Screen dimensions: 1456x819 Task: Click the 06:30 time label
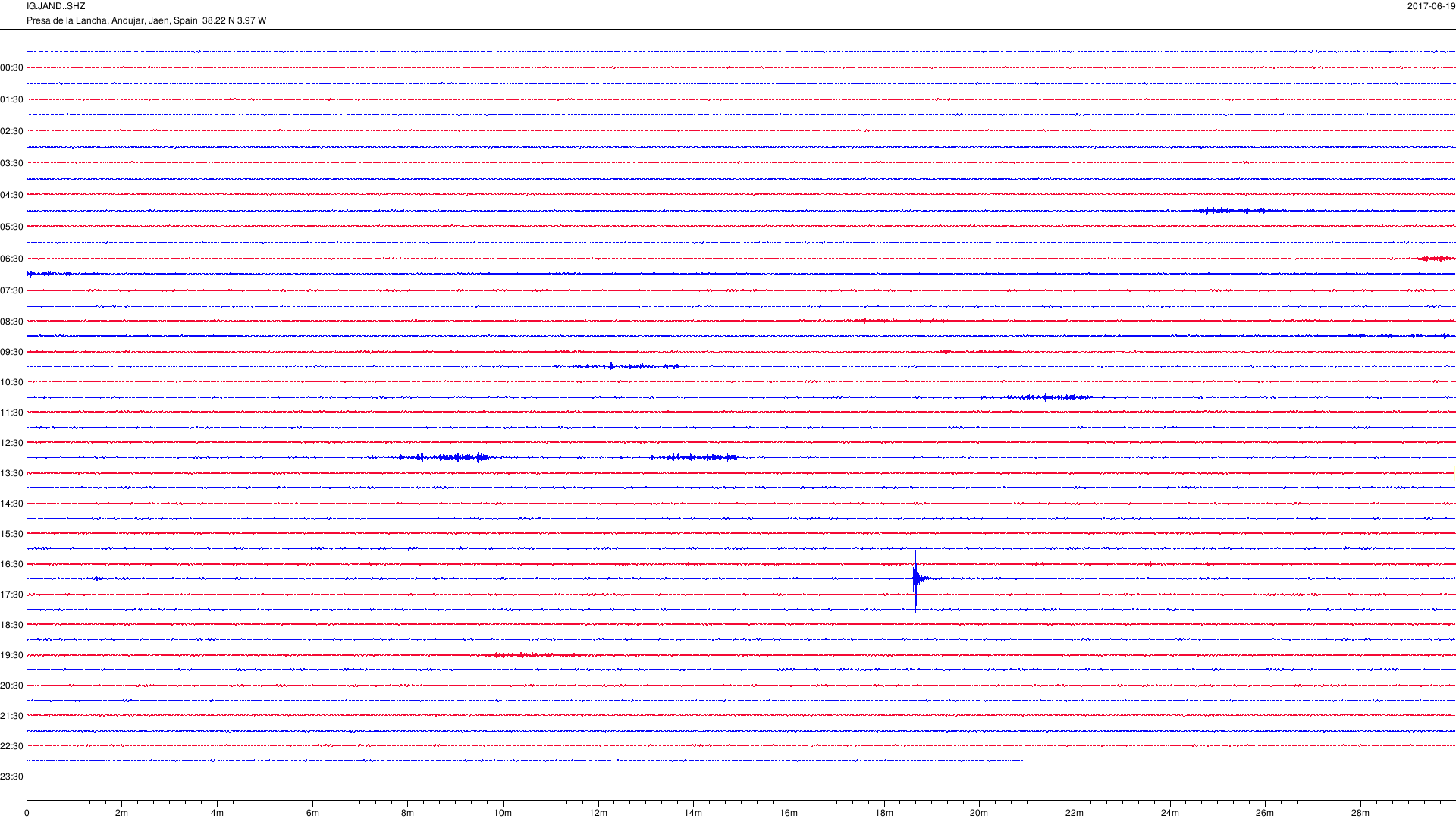coord(12,259)
